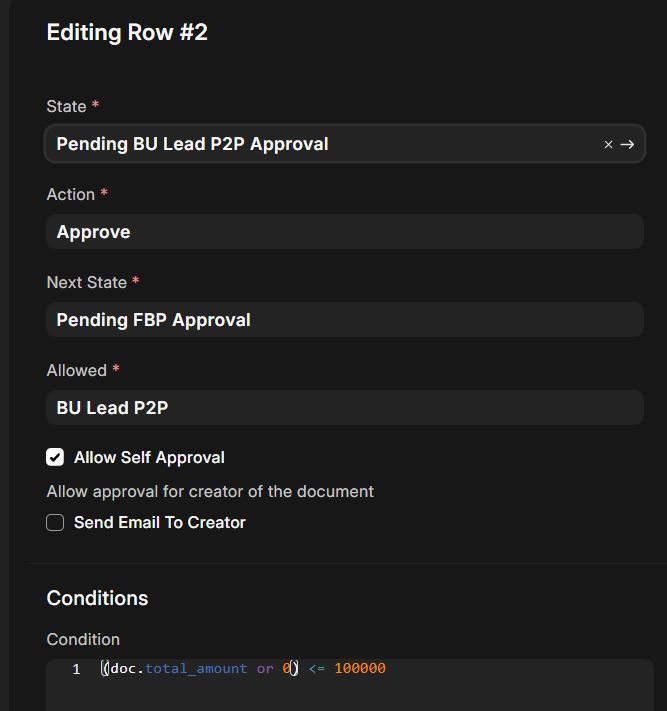Open the Allowed role field dropdown
667x711 pixels.
(x=344, y=408)
